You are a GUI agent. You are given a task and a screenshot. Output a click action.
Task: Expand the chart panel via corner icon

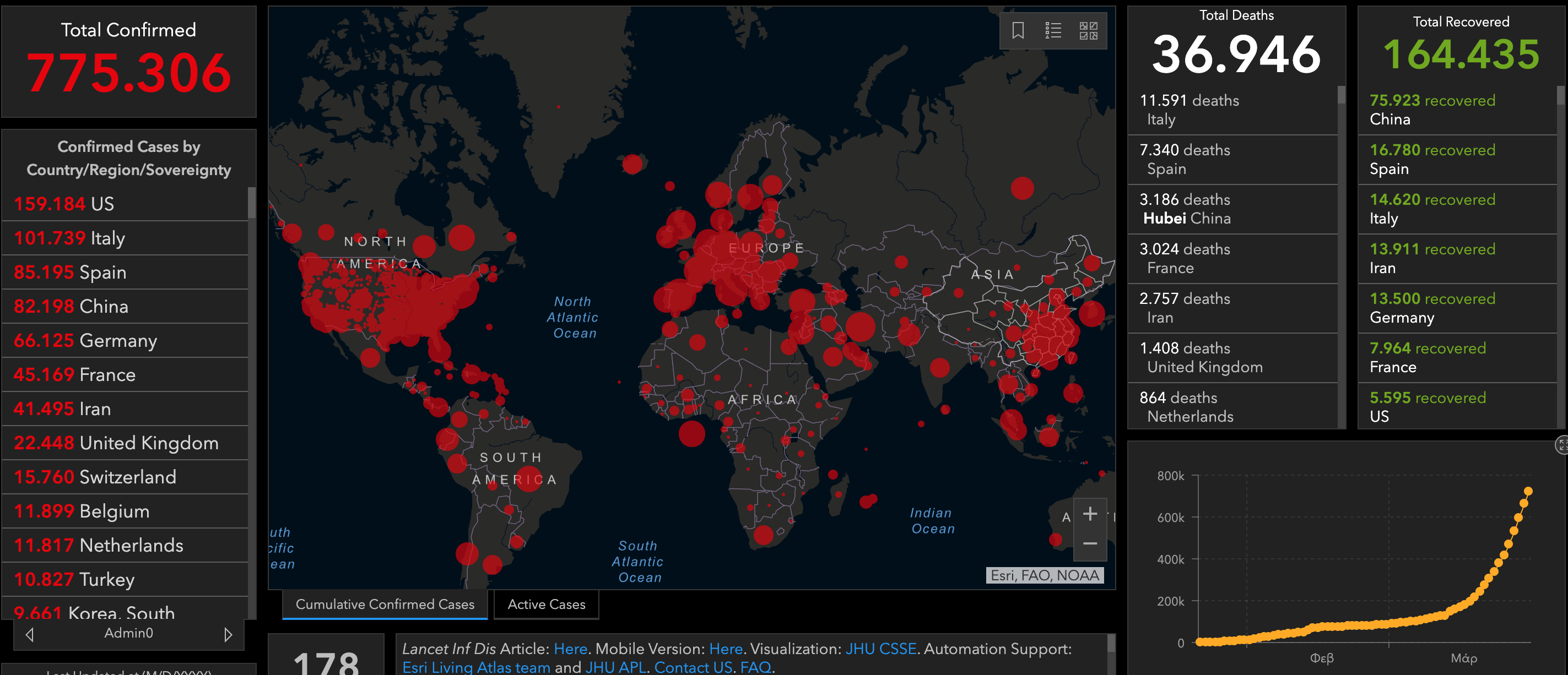click(1561, 445)
